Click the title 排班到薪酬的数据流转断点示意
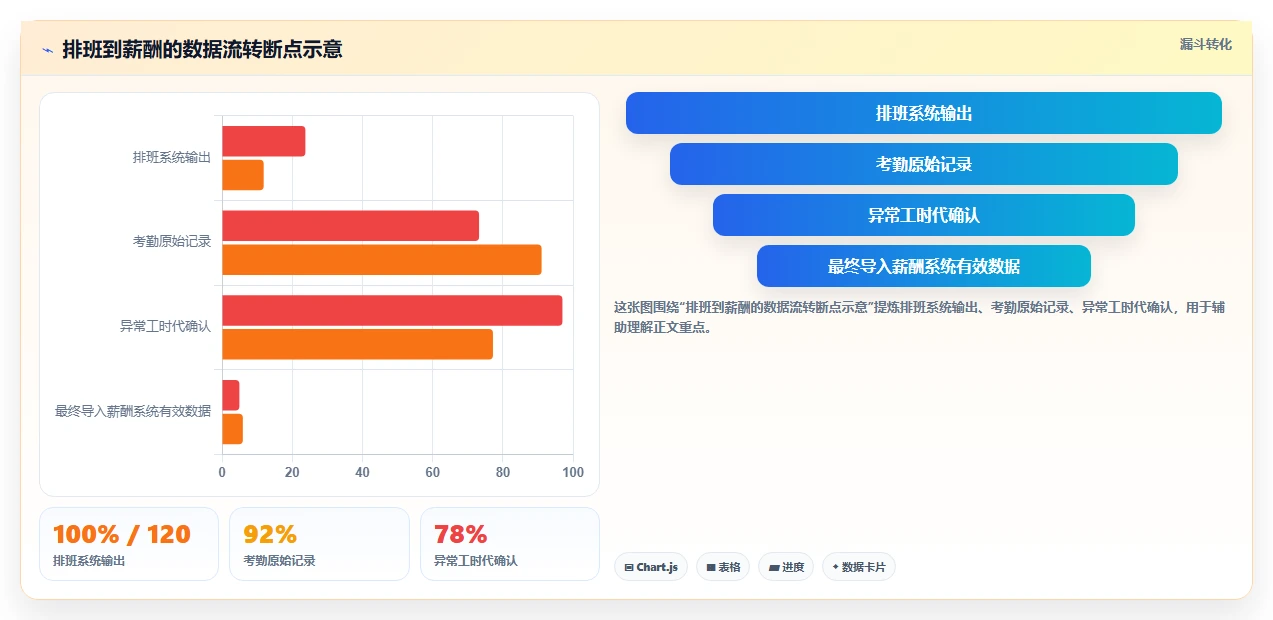1273x620 pixels. 202,49
